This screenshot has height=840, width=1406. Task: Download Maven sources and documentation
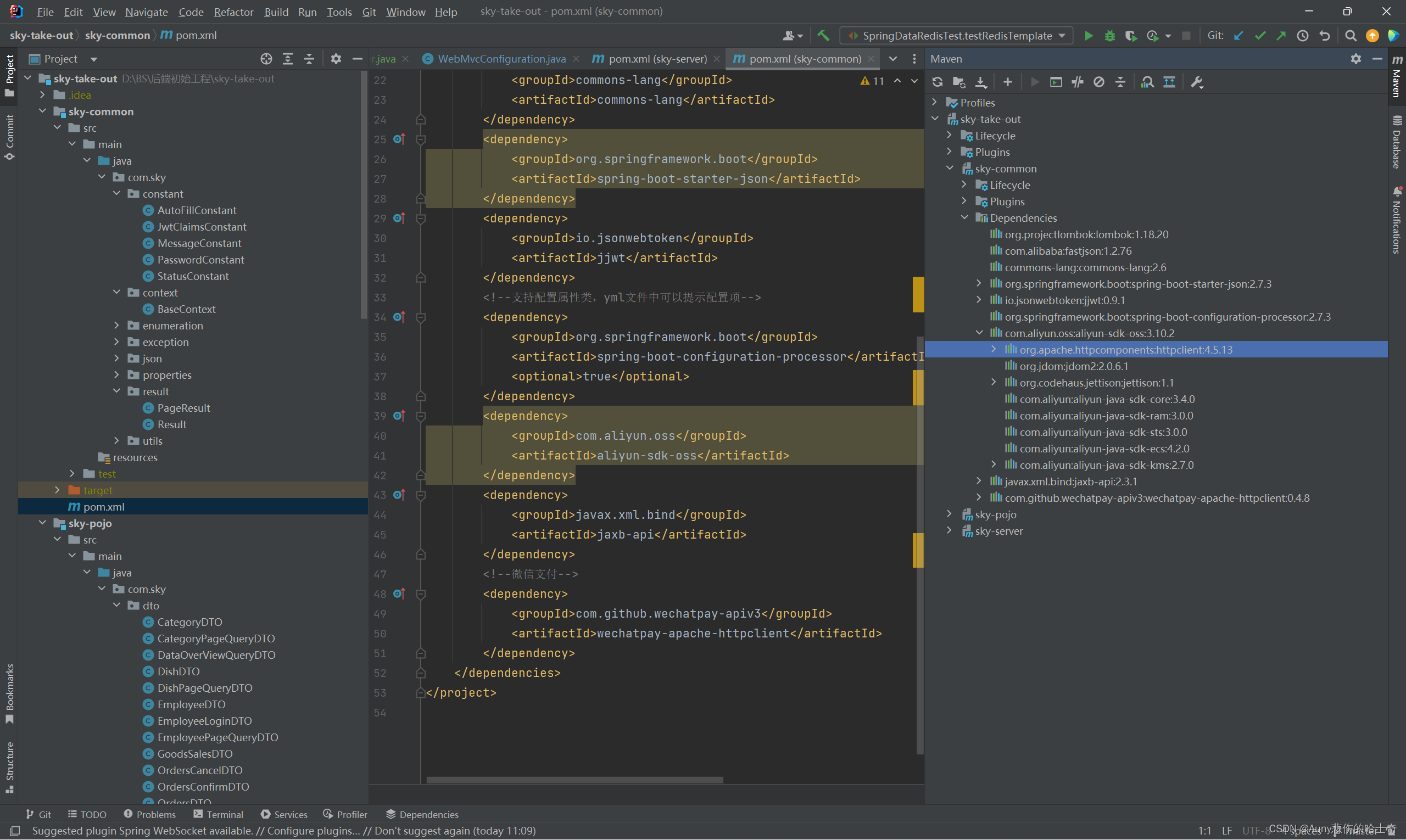(981, 82)
